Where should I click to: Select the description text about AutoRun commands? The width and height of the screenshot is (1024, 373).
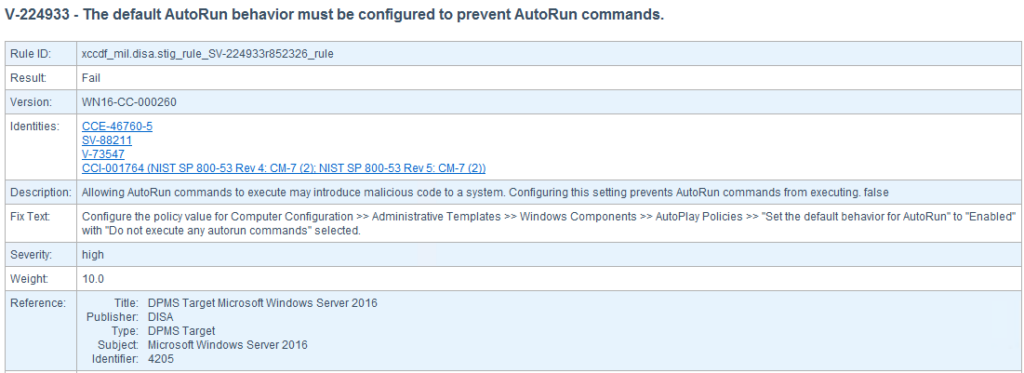pos(485,193)
